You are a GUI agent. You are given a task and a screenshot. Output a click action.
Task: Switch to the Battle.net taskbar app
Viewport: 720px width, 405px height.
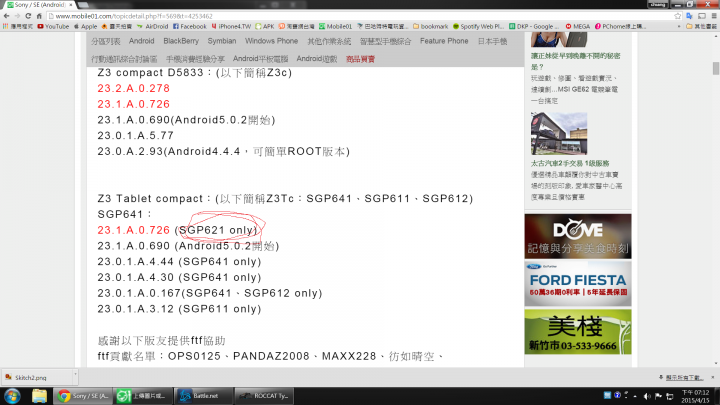pos(202,396)
